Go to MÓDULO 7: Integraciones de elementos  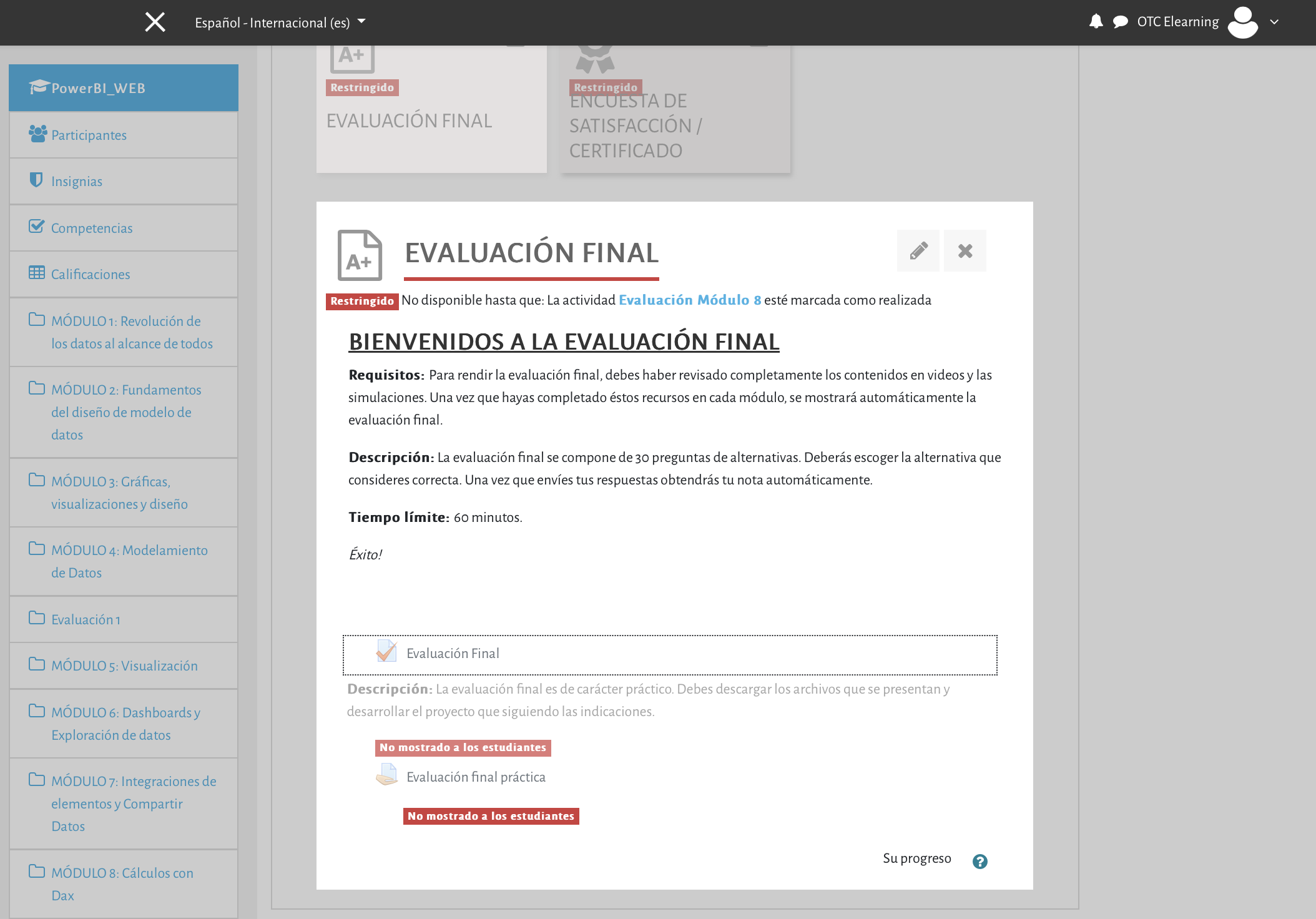coord(124,804)
